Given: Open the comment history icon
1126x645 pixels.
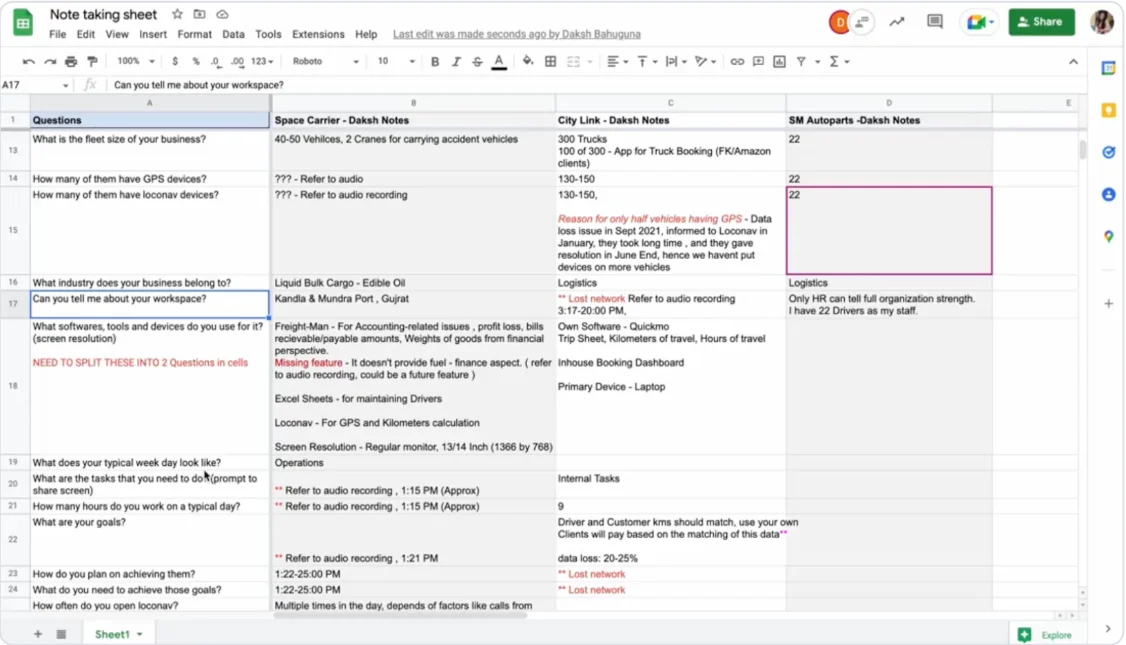Looking at the screenshot, I should [934, 22].
